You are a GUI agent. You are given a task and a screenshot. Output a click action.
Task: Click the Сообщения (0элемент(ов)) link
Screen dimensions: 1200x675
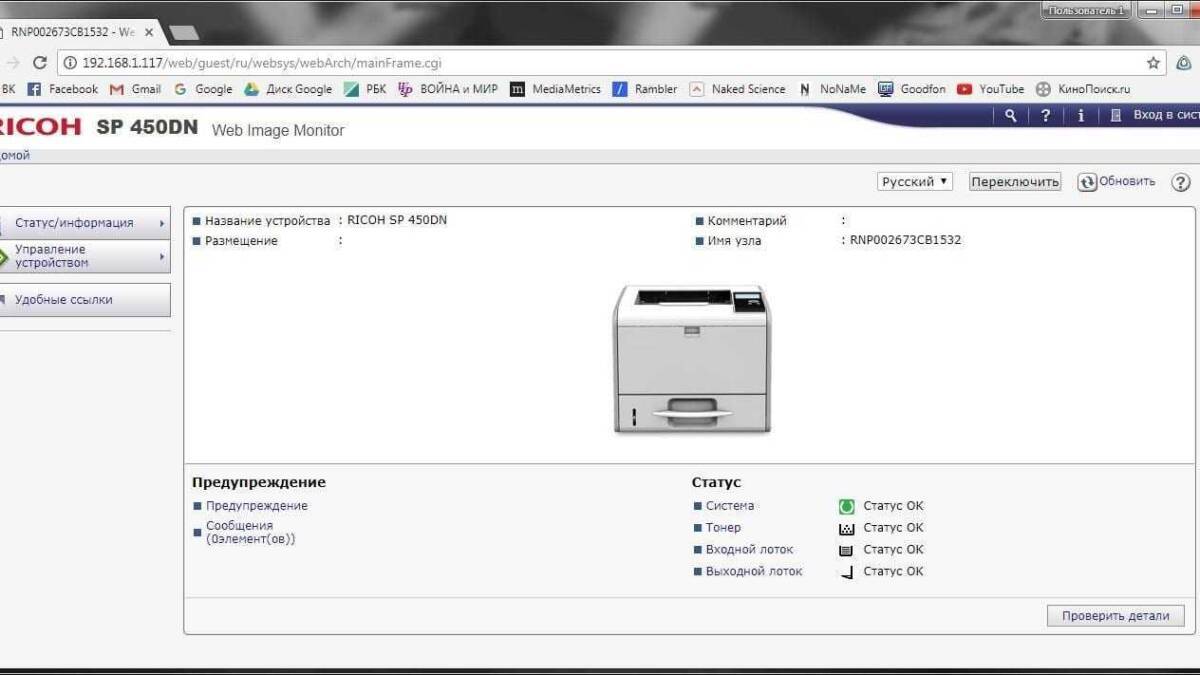click(250, 532)
